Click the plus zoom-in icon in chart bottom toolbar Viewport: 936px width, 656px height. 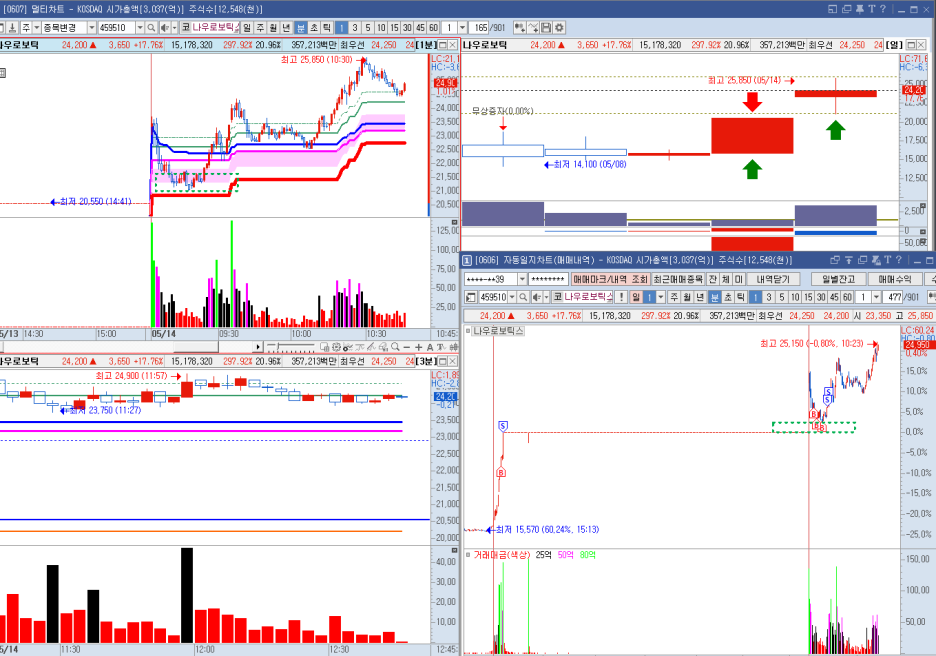(418, 347)
